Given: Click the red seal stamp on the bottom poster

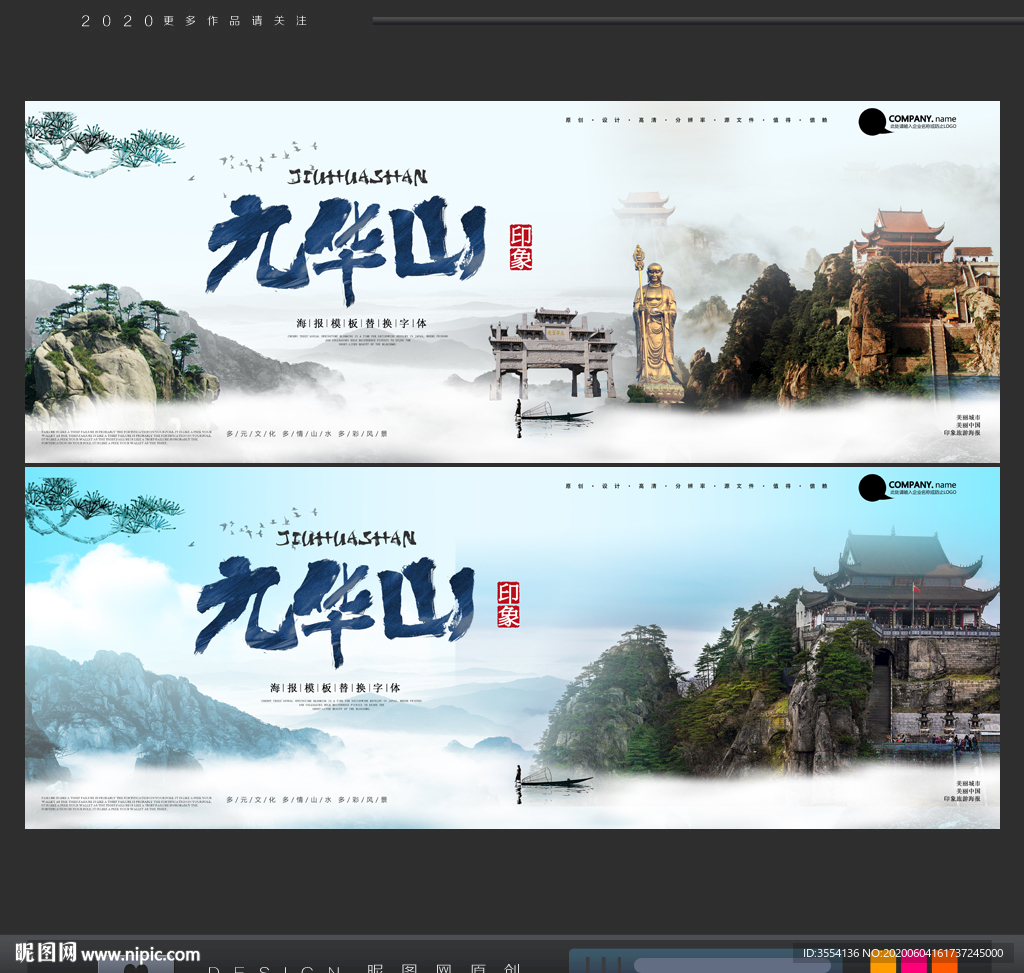Looking at the screenshot, I should pos(508,604).
